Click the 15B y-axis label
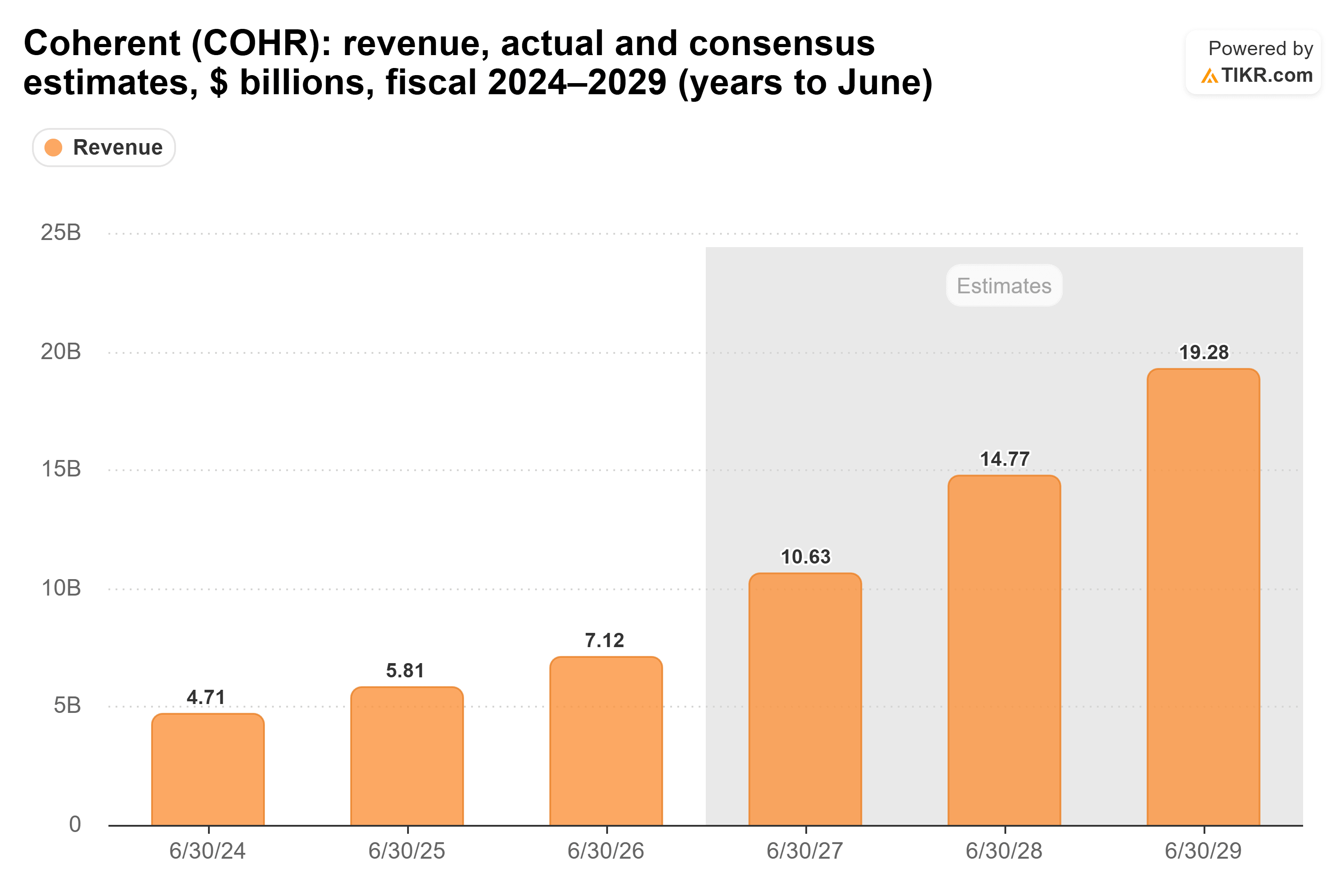The image size is (1344, 896). (x=60, y=469)
